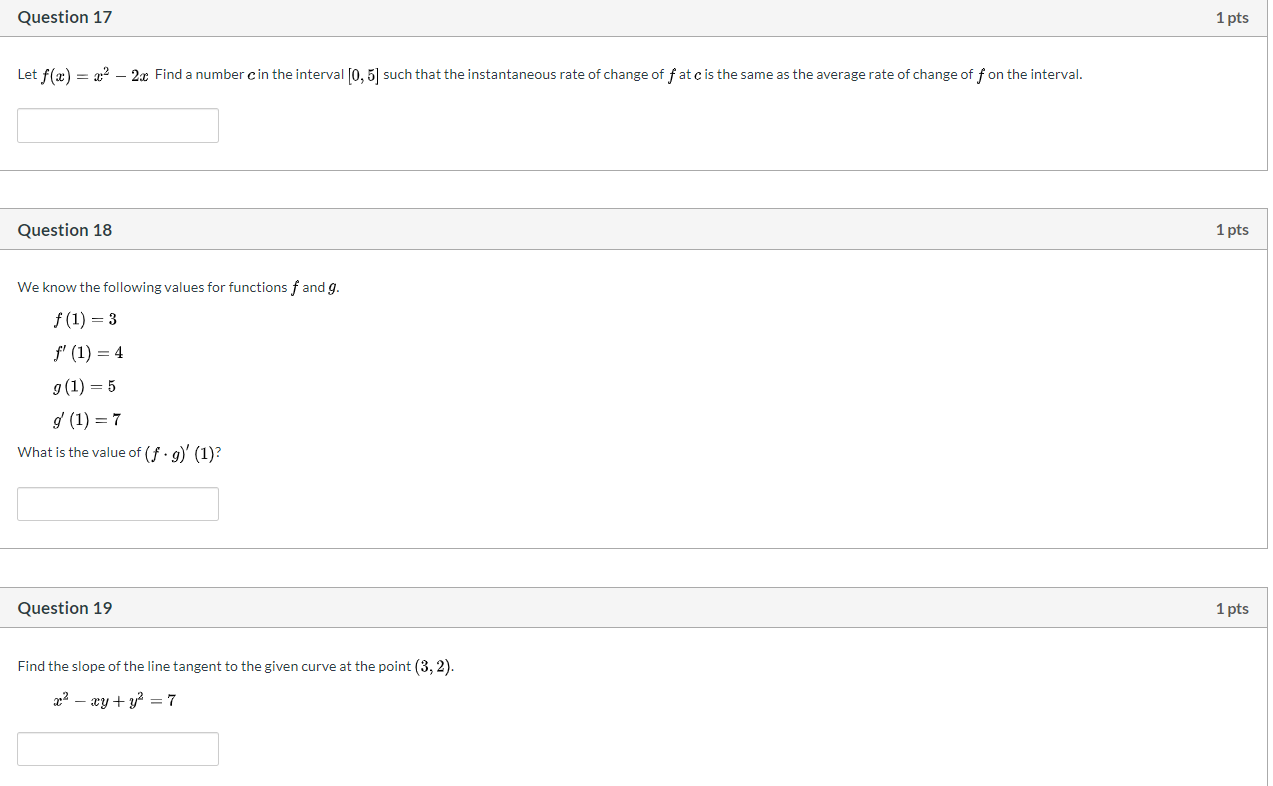Screen dimensions: 1273x786
Task: Click the curve equation x² − xy + y² = 7
Action: 115,700
